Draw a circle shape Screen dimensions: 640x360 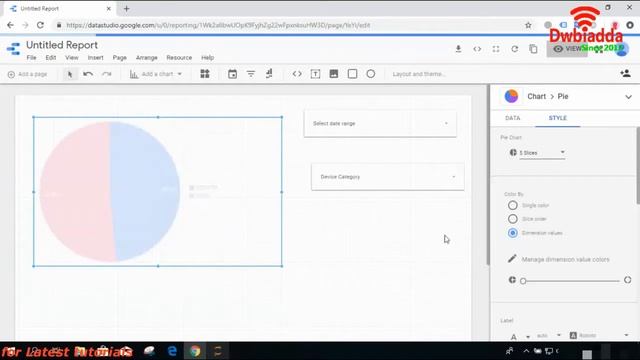[x=371, y=74]
